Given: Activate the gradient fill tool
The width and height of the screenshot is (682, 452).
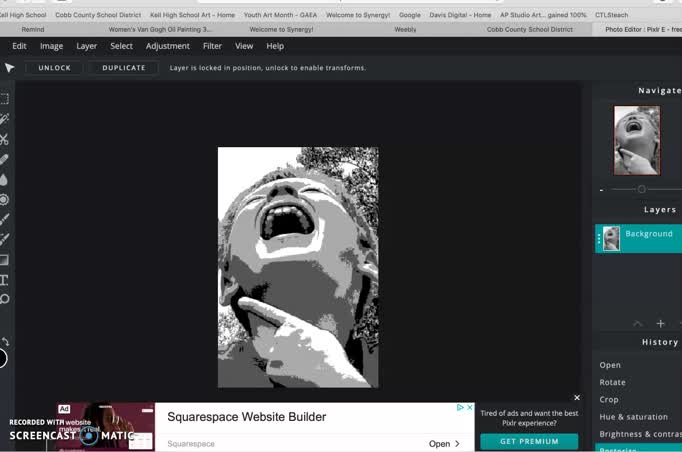Looking at the screenshot, I should point(4,260).
